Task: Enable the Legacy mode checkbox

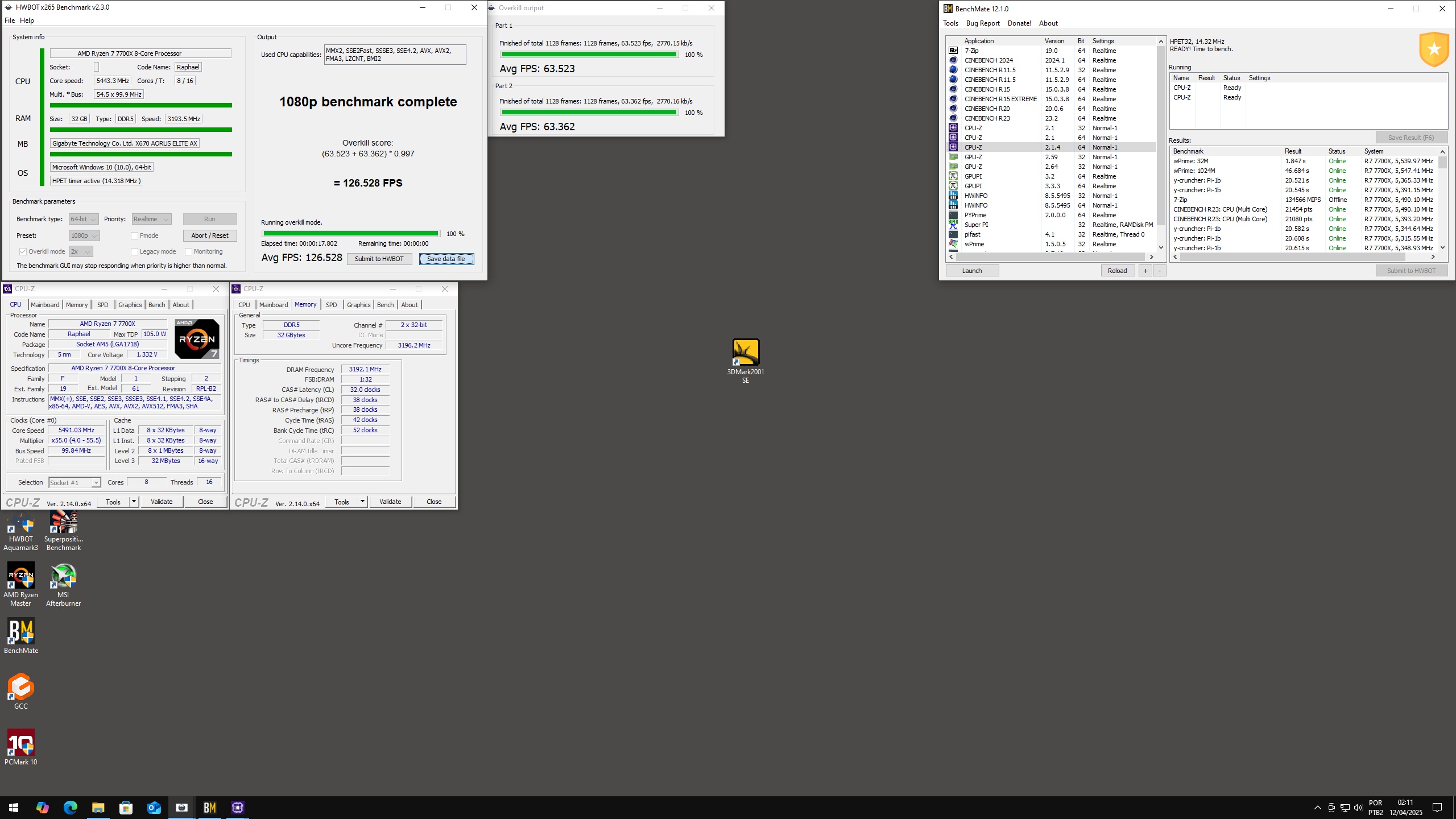Action: point(135,251)
